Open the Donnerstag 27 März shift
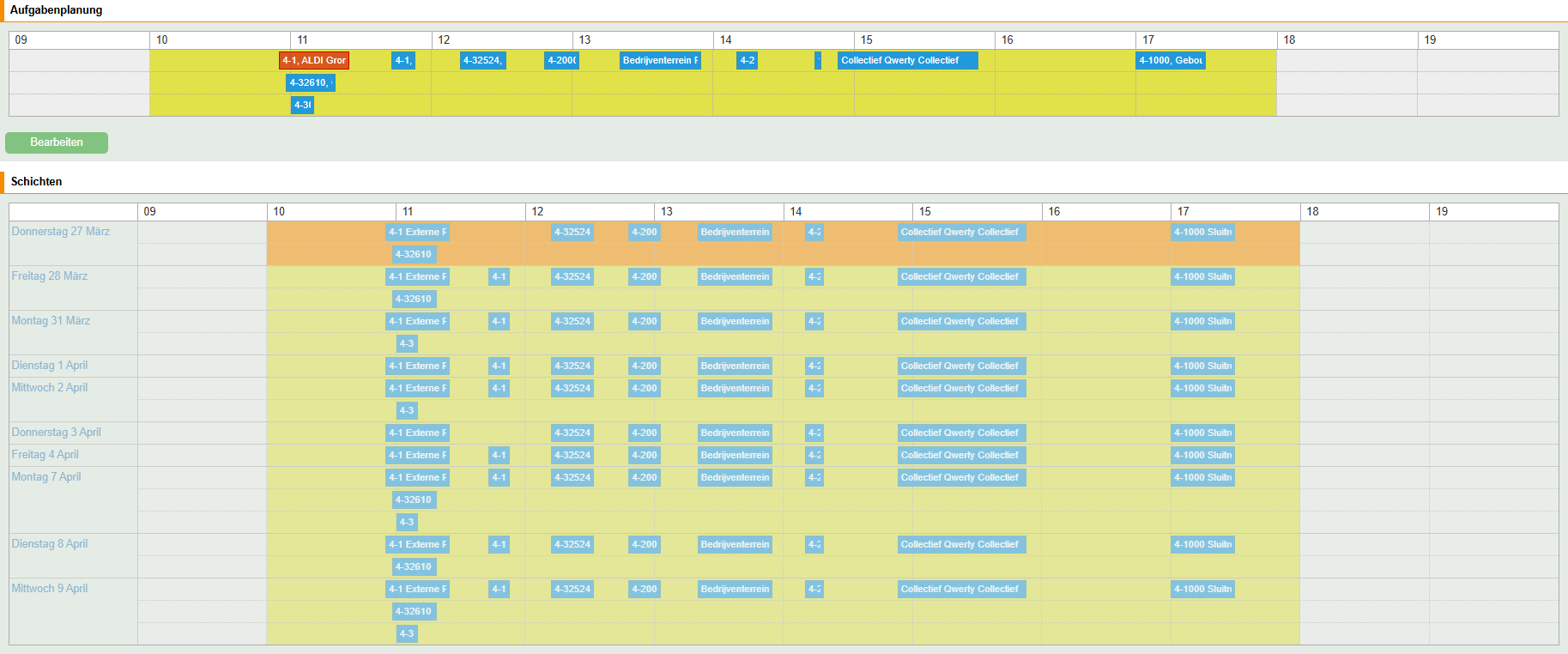Viewport: 1568px width, 654px height. coord(61,232)
